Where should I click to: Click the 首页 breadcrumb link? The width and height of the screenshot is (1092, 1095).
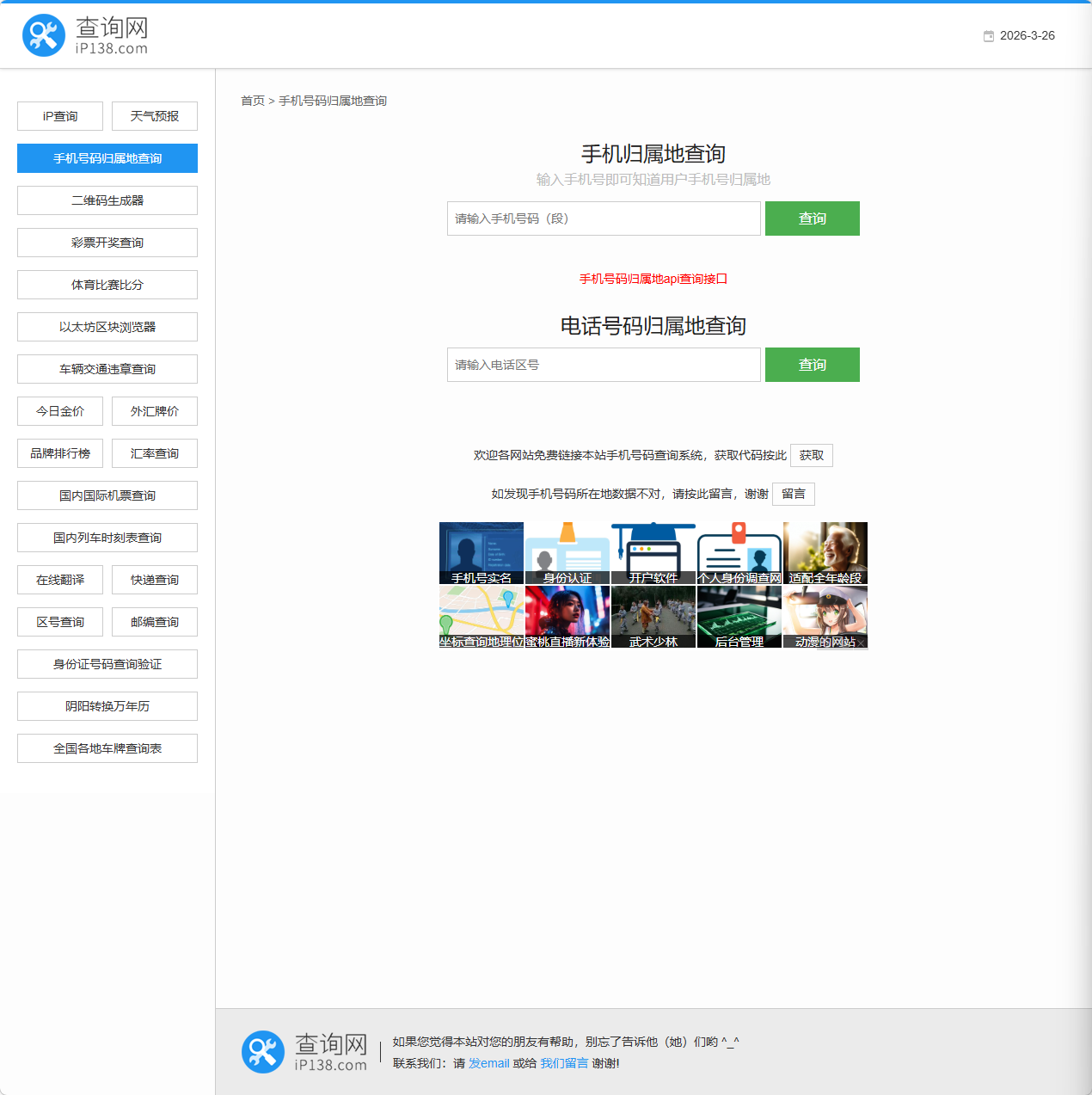pyautogui.click(x=253, y=101)
